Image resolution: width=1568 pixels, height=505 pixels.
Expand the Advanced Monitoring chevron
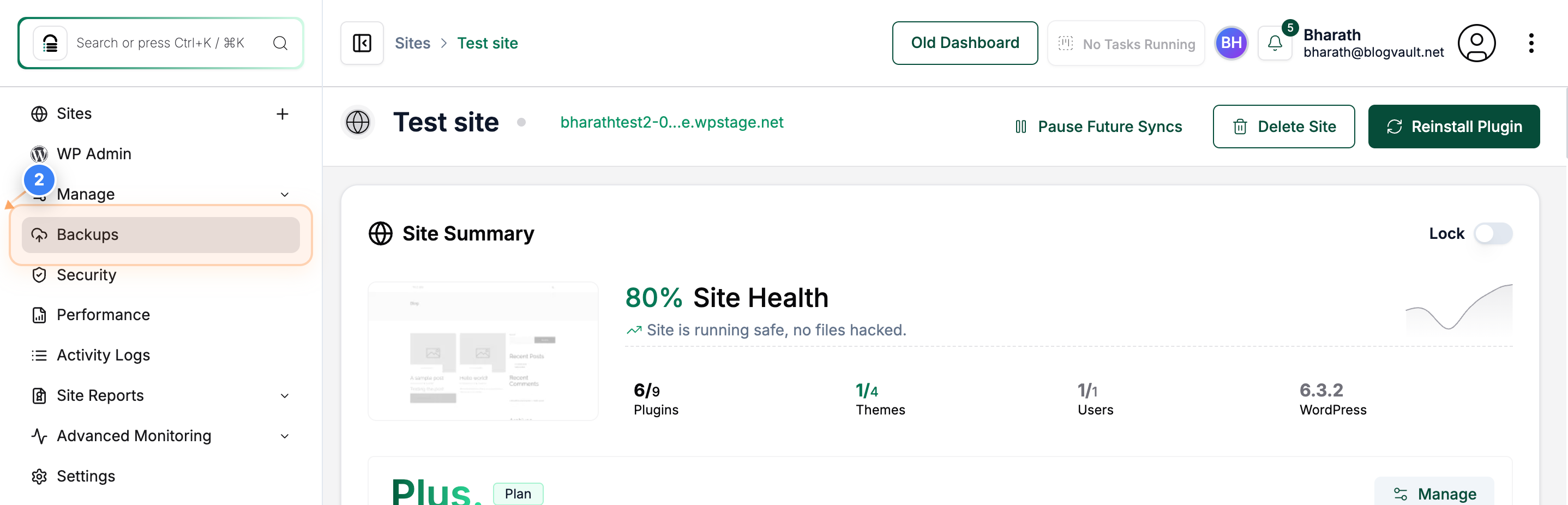(x=284, y=436)
